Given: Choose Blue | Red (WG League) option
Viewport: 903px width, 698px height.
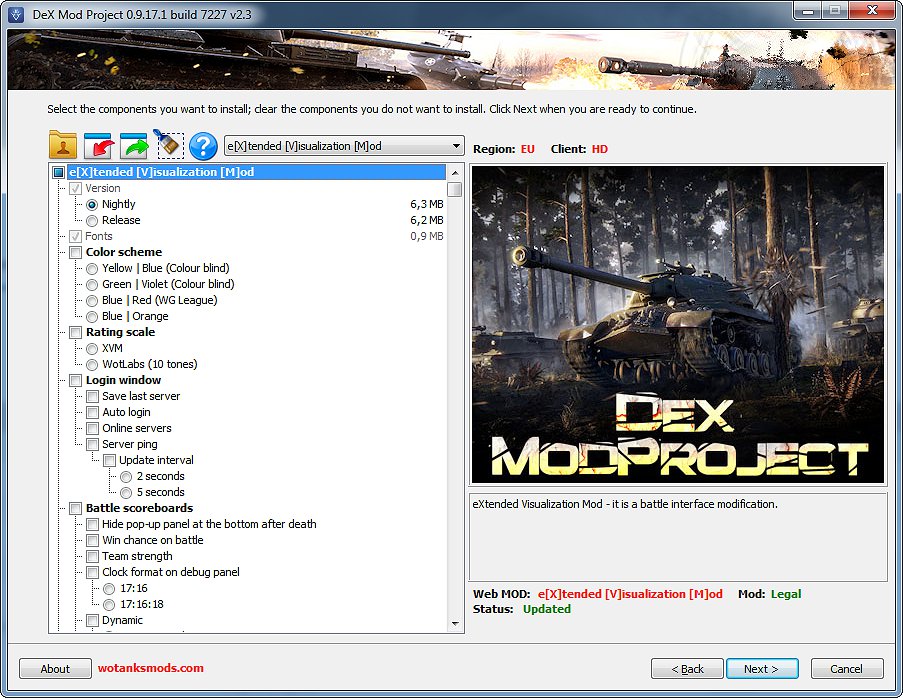Looking at the screenshot, I should coord(92,301).
